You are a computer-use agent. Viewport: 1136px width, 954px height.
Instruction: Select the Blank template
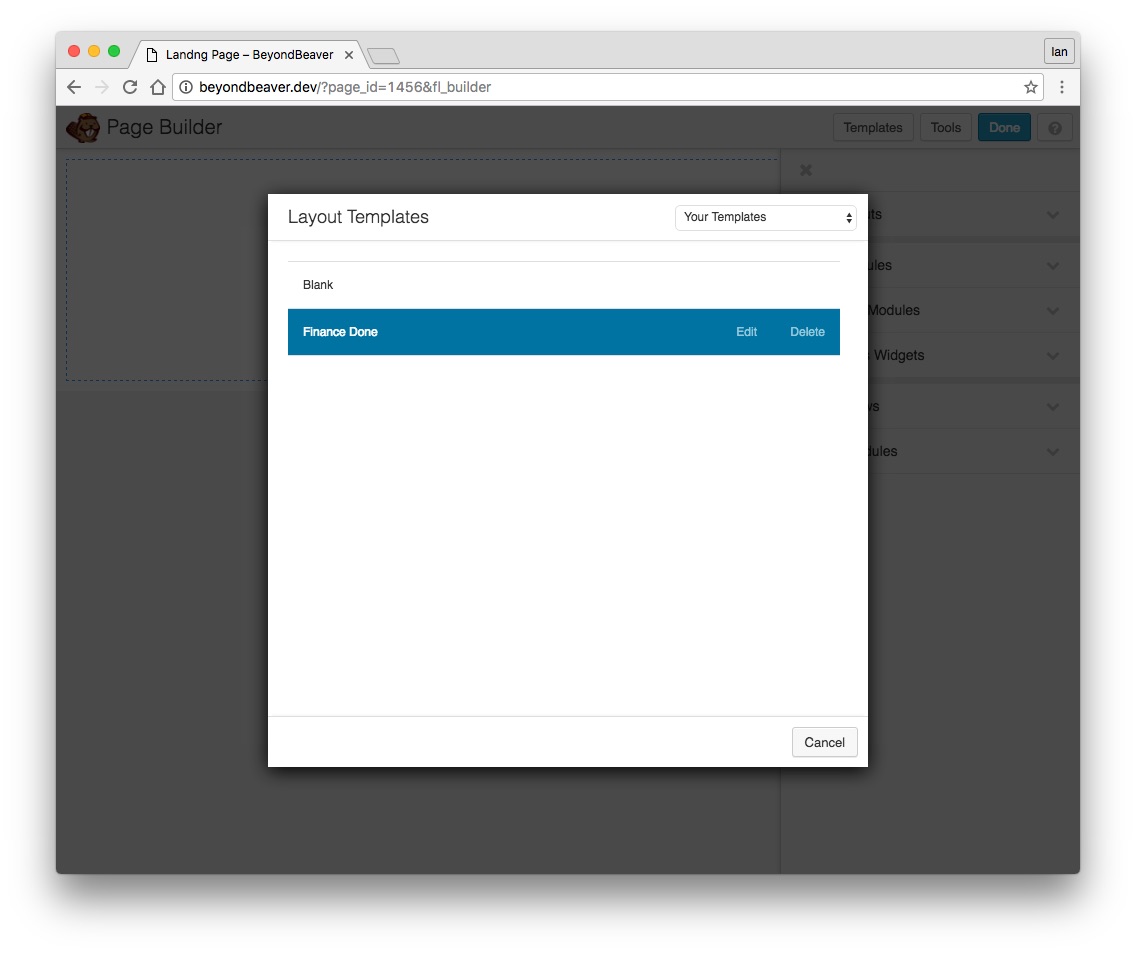point(318,285)
